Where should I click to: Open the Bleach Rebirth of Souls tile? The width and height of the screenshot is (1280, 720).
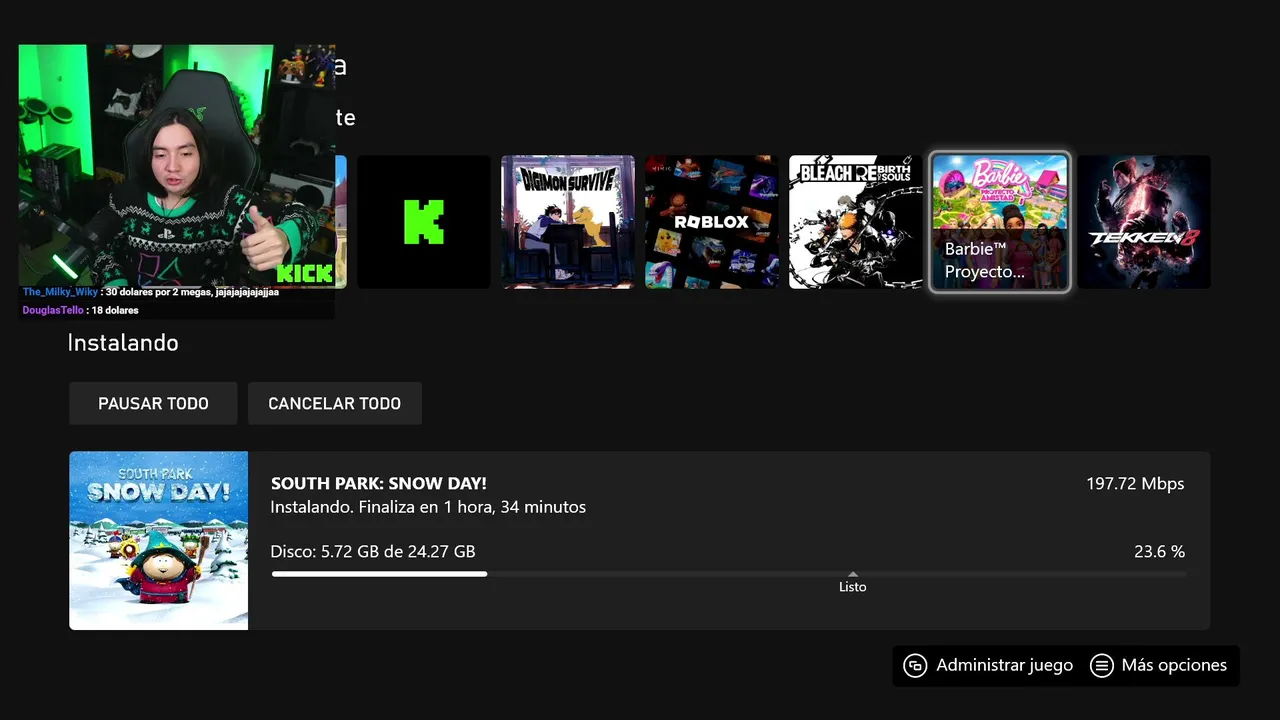coord(856,222)
